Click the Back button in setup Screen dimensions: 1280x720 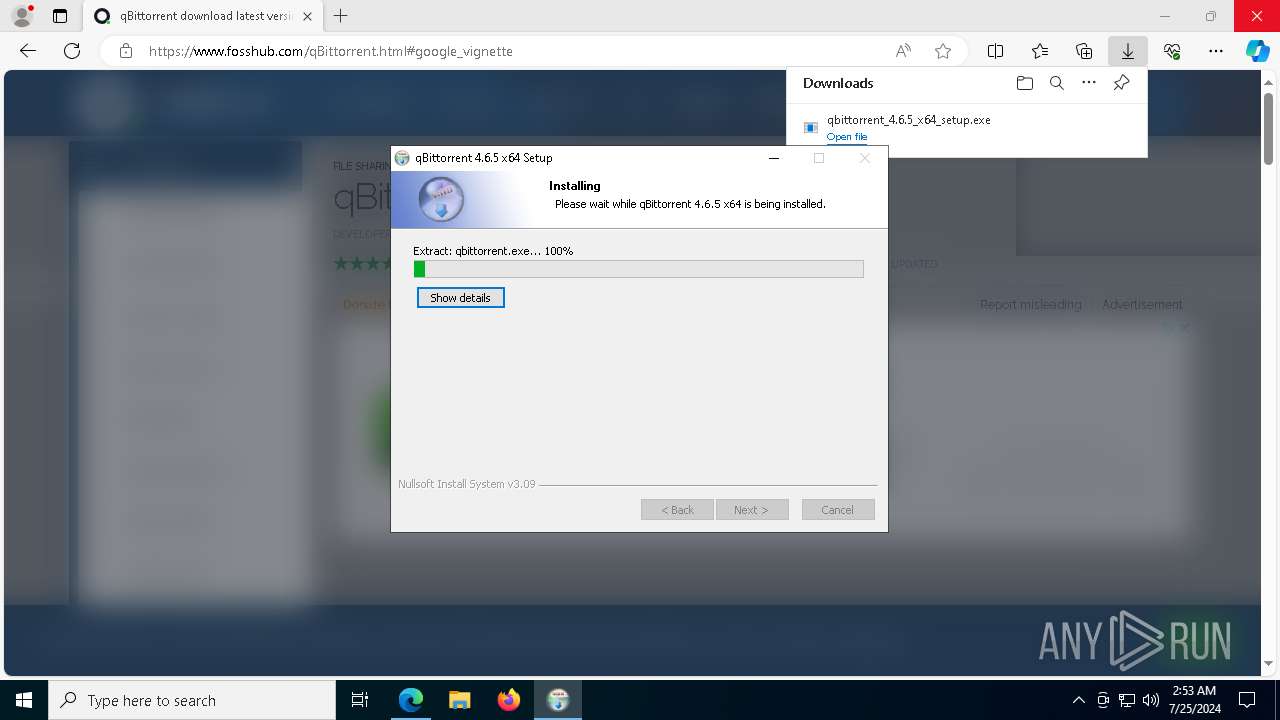point(677,510)
